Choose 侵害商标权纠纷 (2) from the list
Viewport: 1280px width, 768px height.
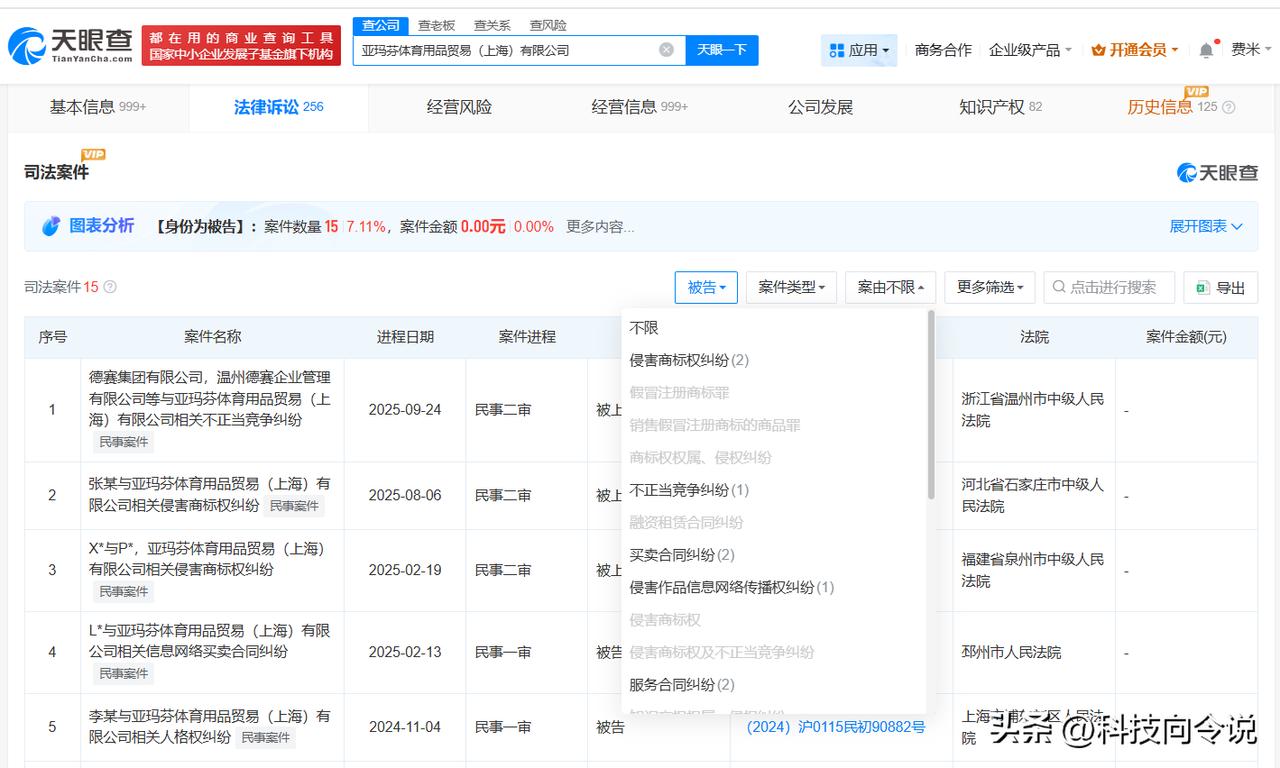689,360
